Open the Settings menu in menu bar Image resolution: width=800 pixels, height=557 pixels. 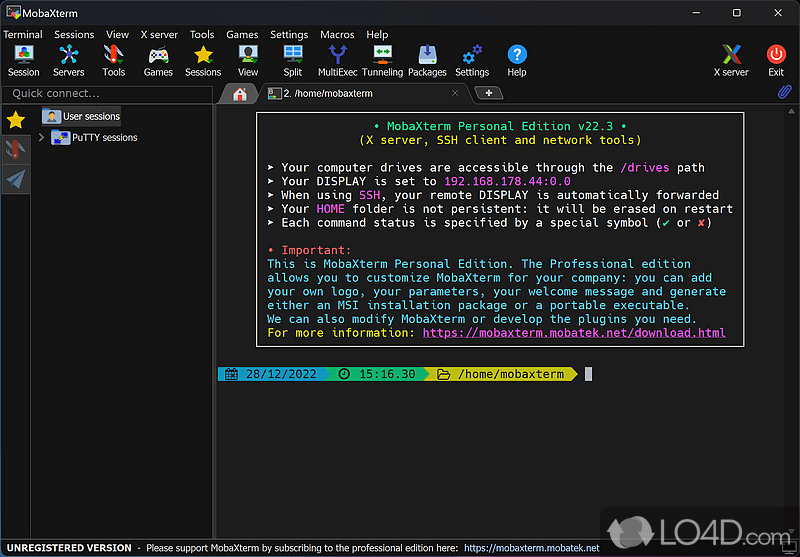(289, 34)
